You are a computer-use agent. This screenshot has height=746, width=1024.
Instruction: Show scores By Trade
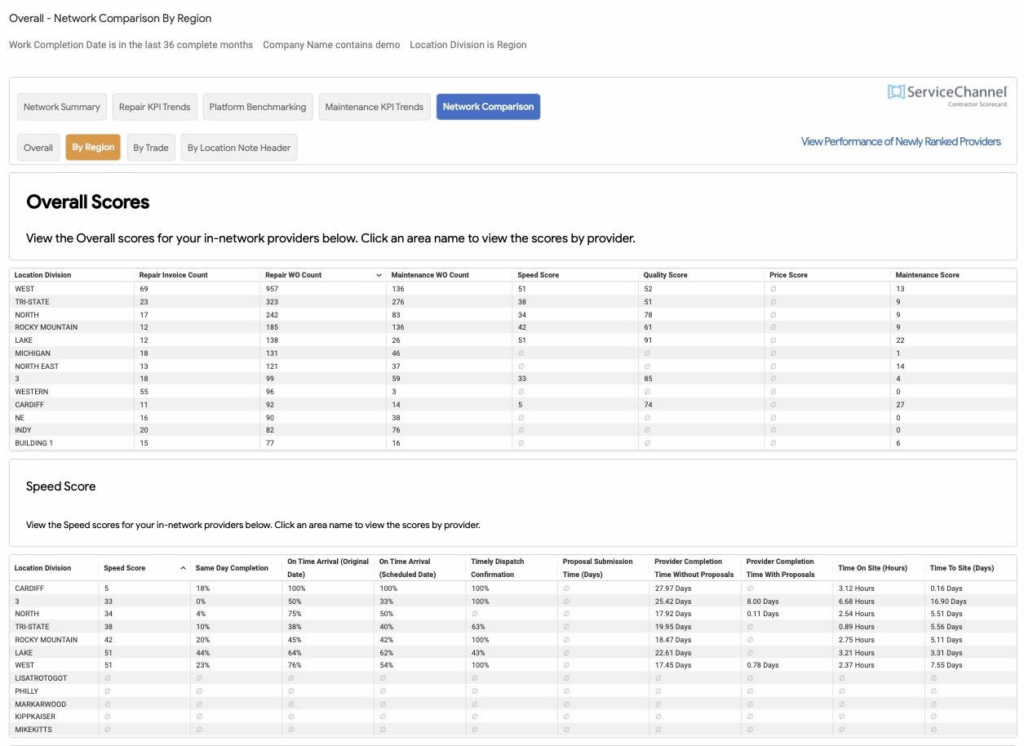[x=151, y=148]
